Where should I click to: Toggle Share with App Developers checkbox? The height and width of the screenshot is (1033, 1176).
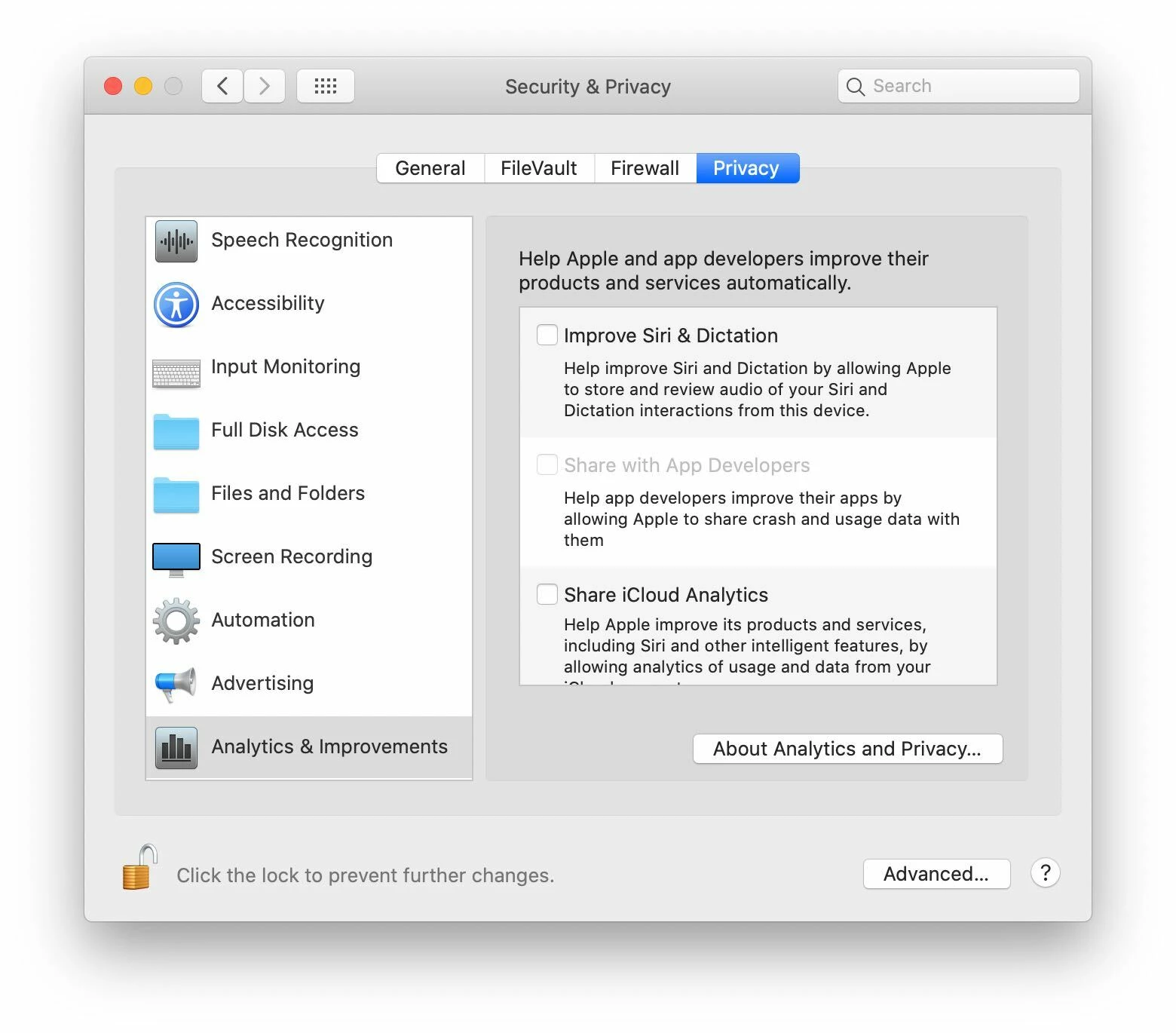[547, 464]
